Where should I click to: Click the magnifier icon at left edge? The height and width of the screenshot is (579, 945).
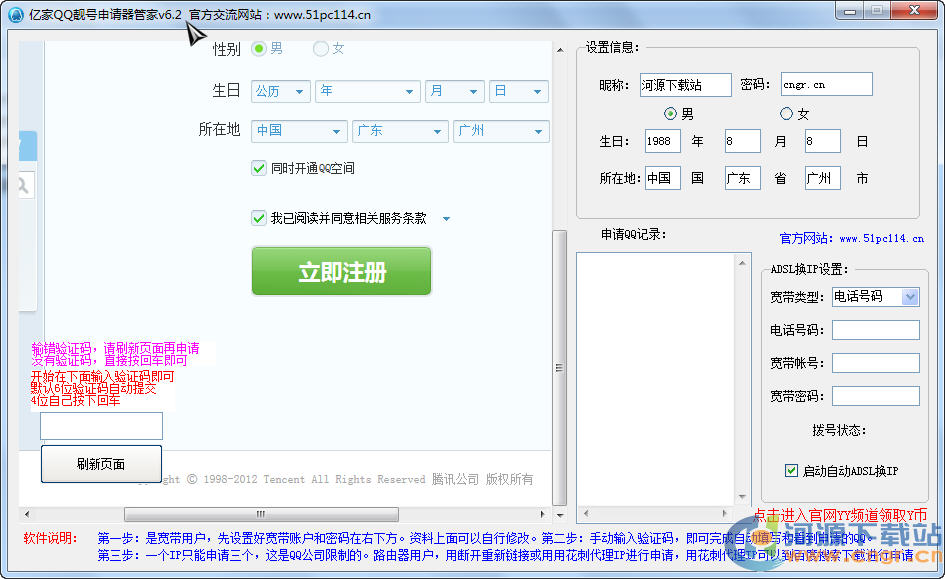click(x=24, y=186)
